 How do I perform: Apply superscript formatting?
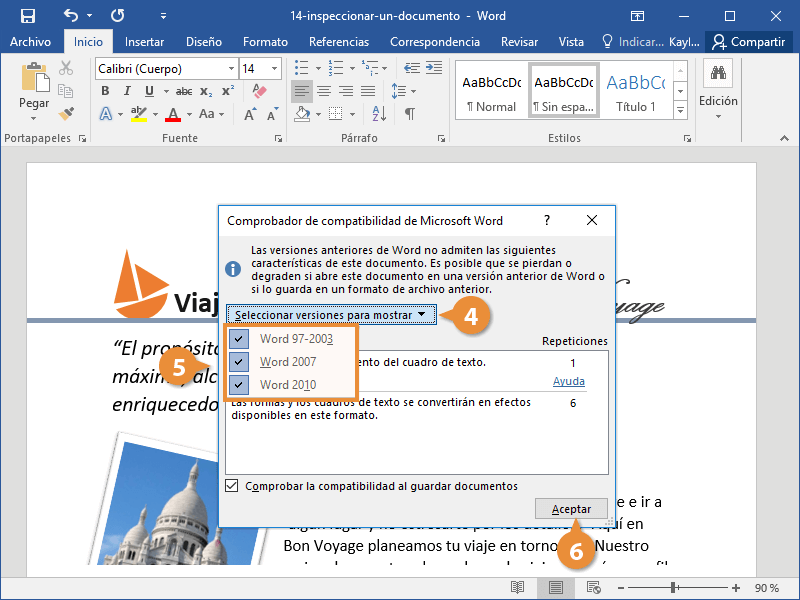tap(228, 91)
